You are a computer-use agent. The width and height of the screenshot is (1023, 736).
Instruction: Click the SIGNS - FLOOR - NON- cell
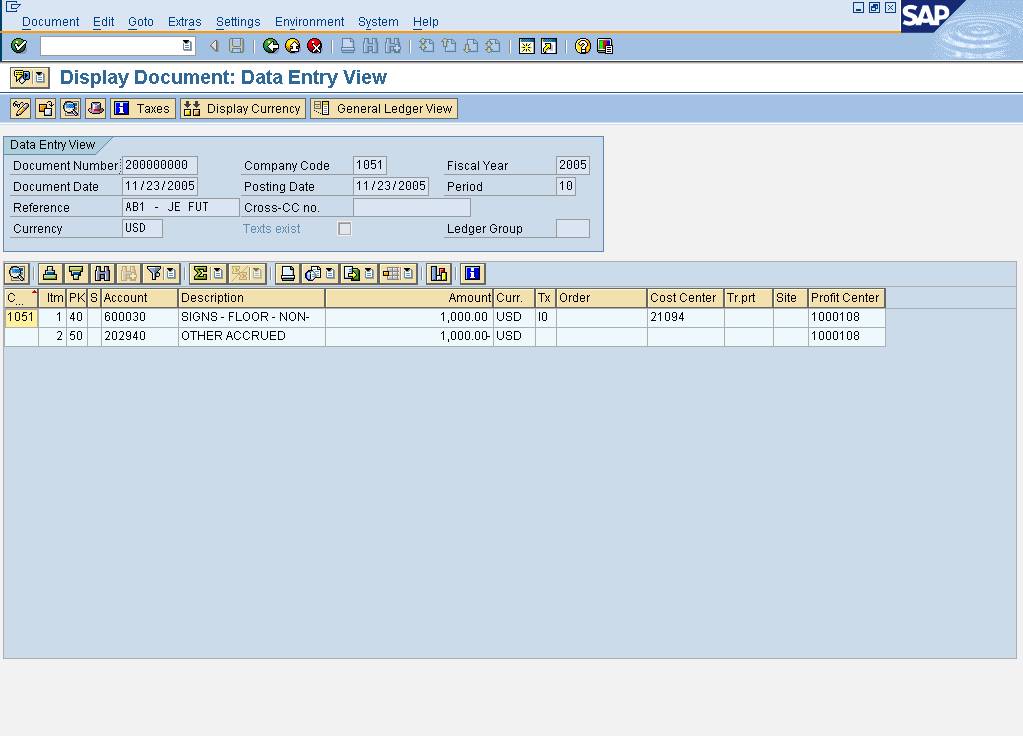(x=251, y=317)
